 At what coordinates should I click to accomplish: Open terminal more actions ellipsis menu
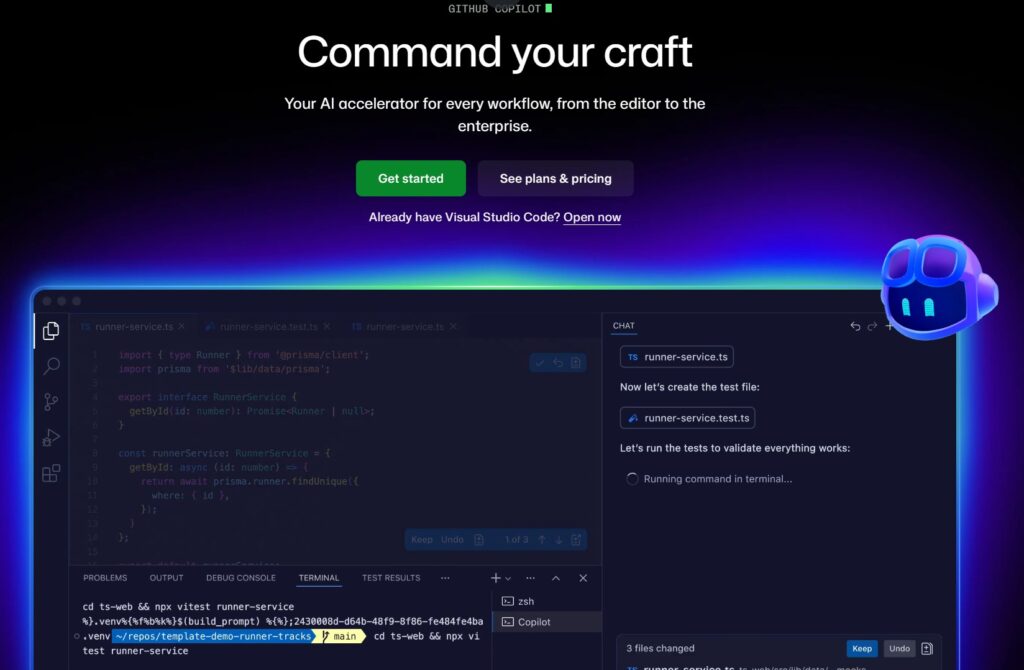(x=531, y=579)
